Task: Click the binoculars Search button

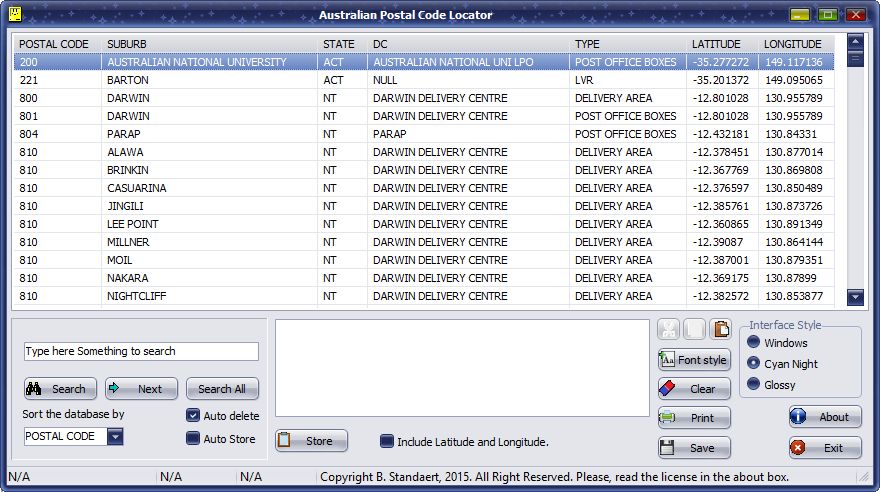Action: [61, 388]
